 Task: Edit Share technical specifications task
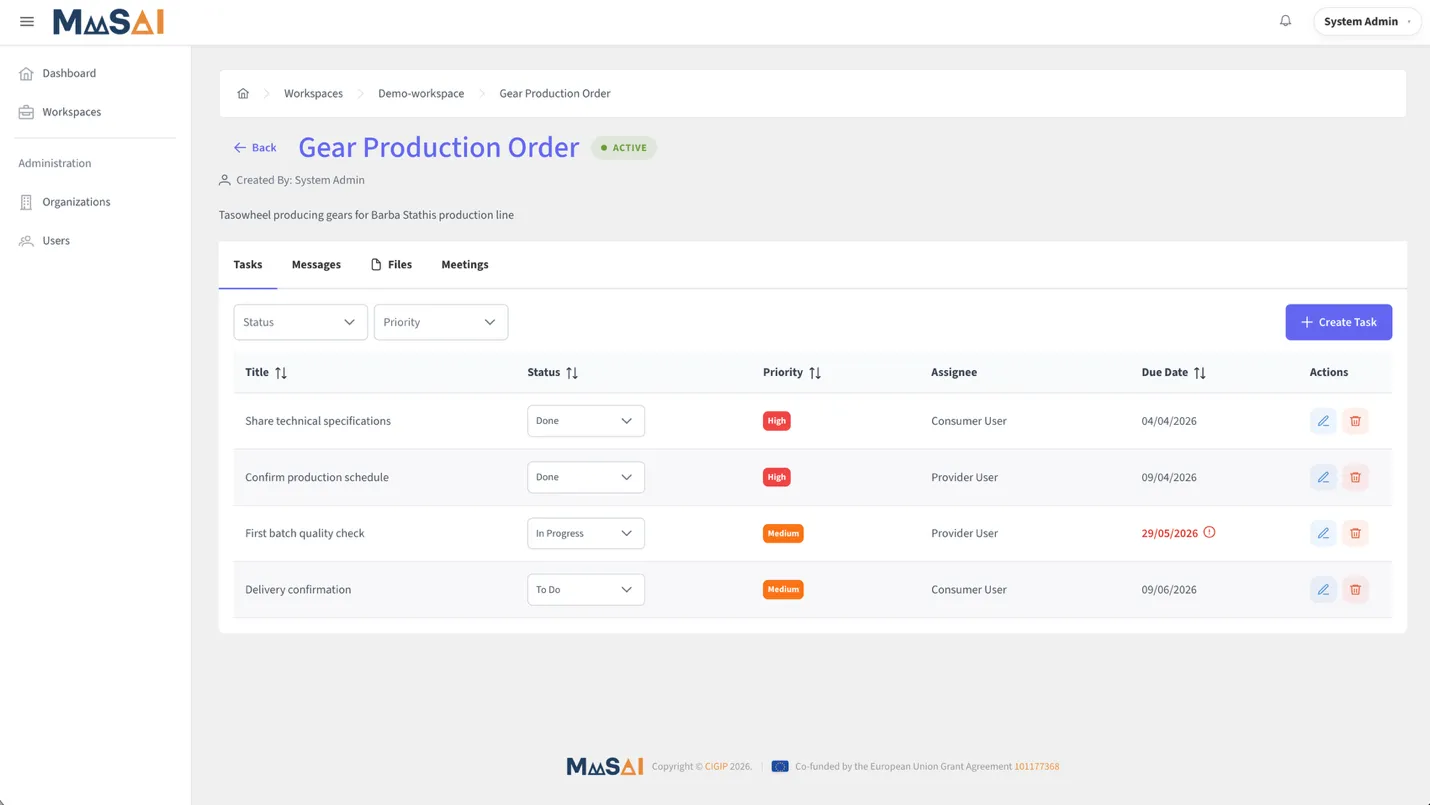(1323, 421)
